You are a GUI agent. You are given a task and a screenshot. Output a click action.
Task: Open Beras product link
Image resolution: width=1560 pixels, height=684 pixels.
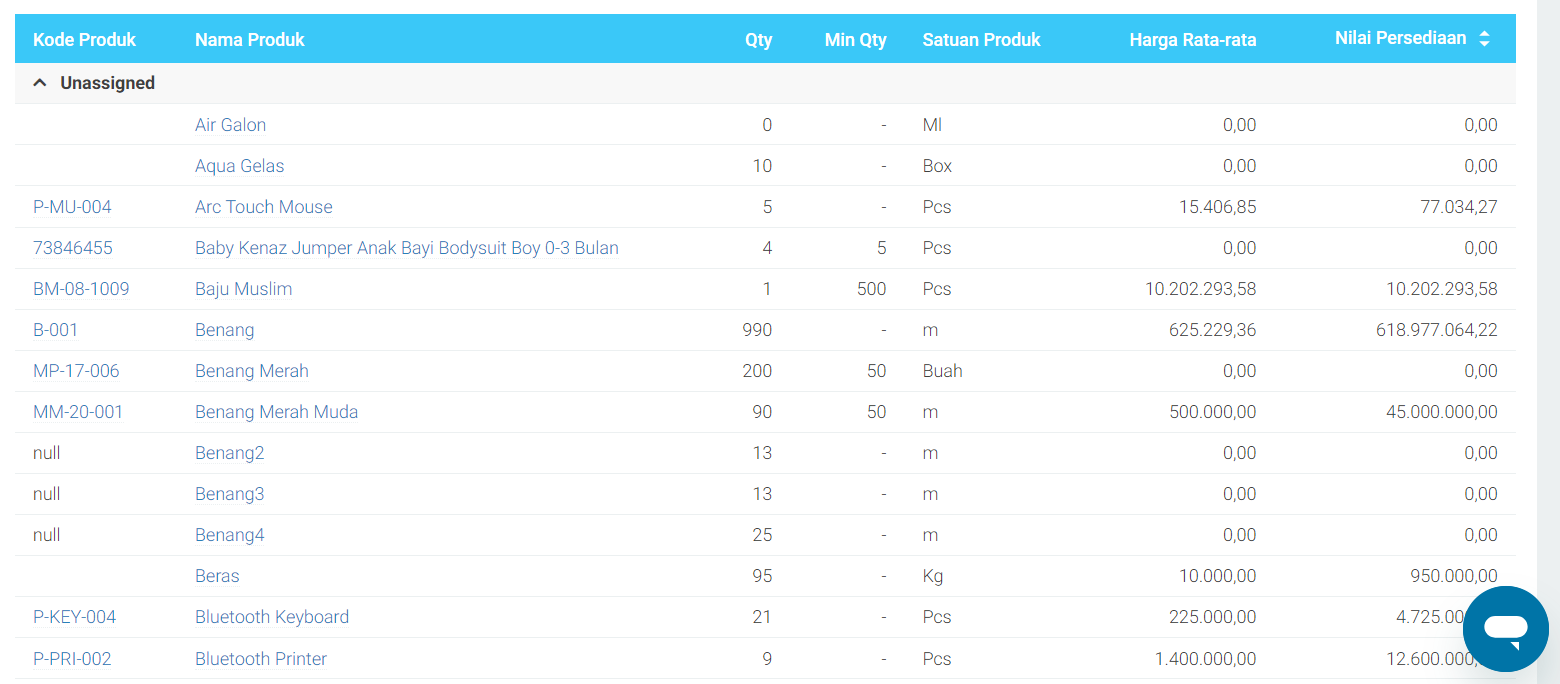coord(217,576)
